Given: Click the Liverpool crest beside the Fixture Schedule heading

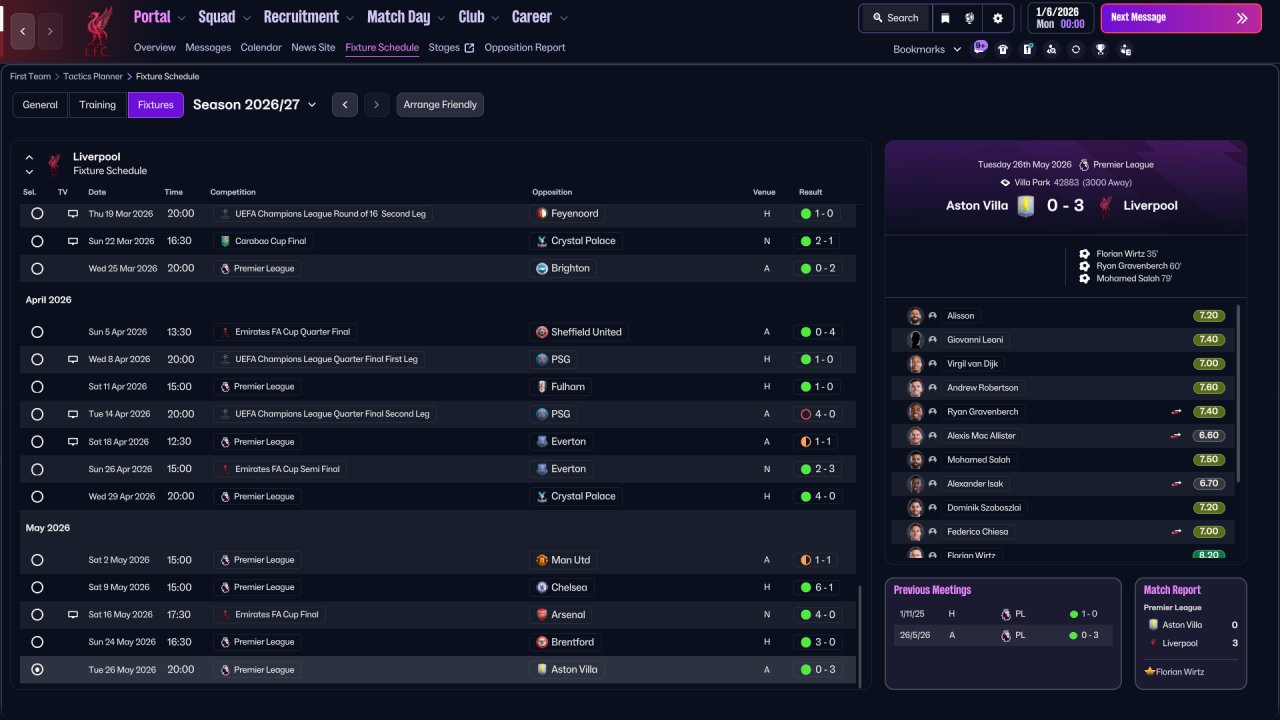Looking at the screenshot, I should (x=55, y=163).
